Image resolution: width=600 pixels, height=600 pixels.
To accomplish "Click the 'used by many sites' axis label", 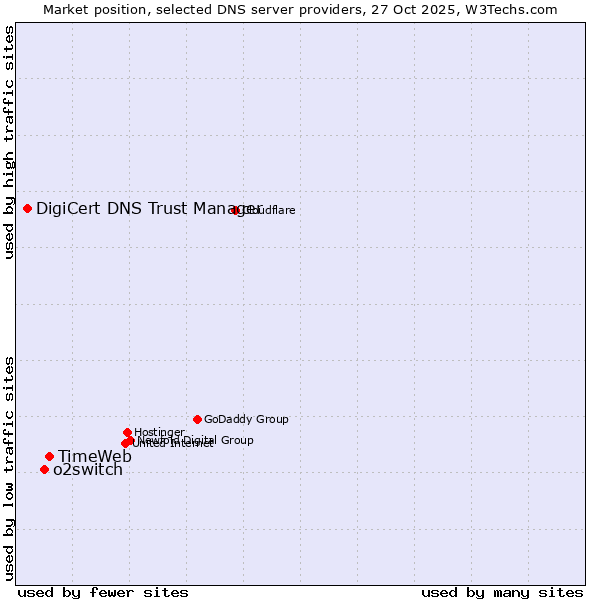I will point(502,592).
